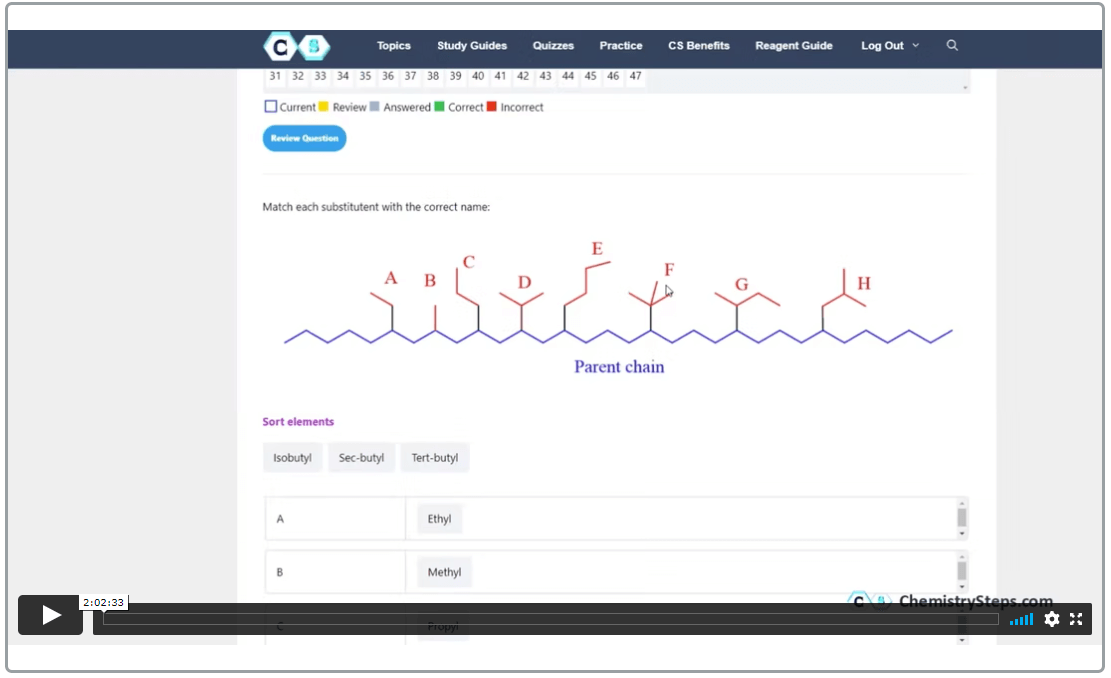Image resolution: width=1111 pixels, height=678 pixels.
Task: Jump to question number 40
Action: point(478,76)
